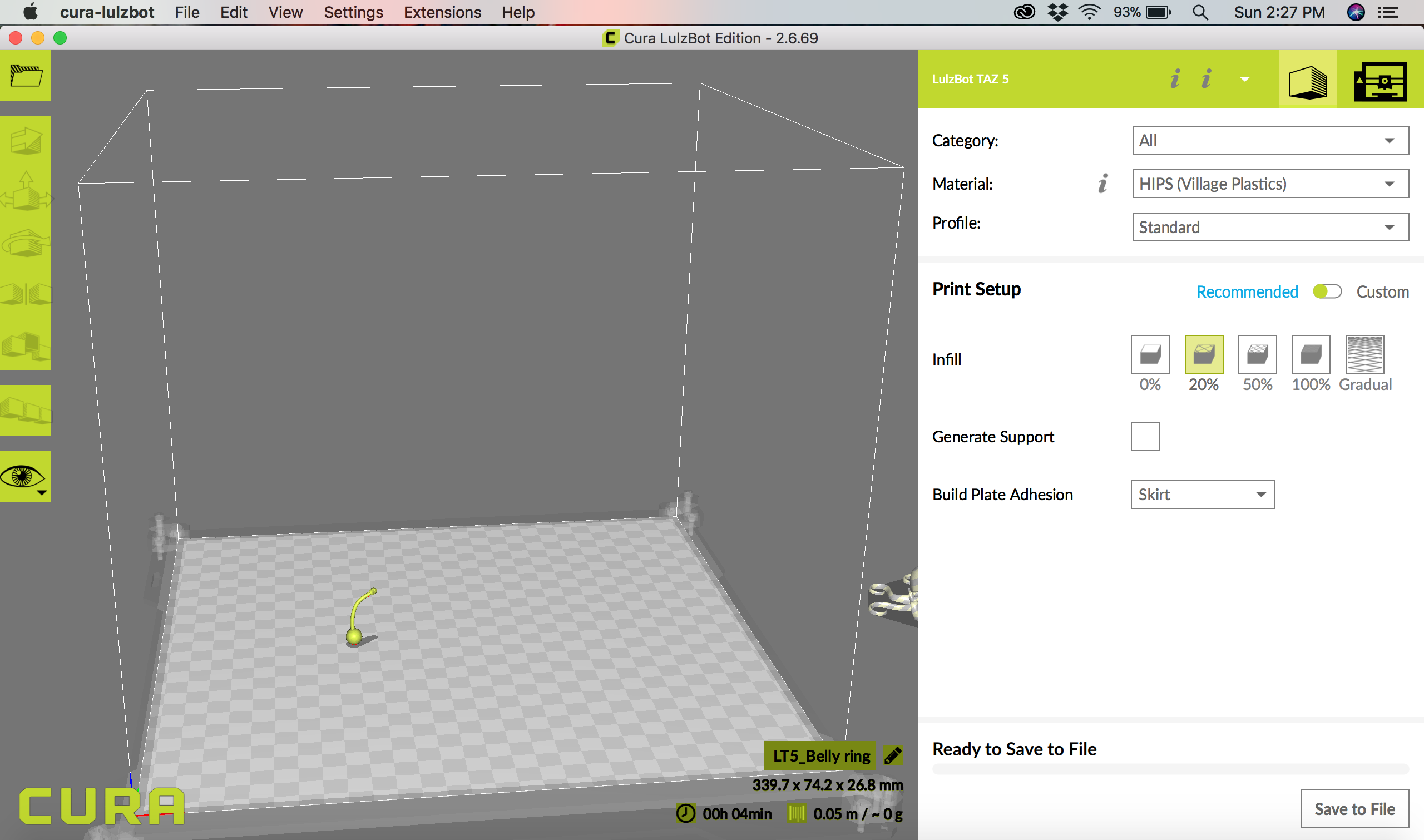
Task: Enable the Generate Support checkbox
Action: [1145, 437]
